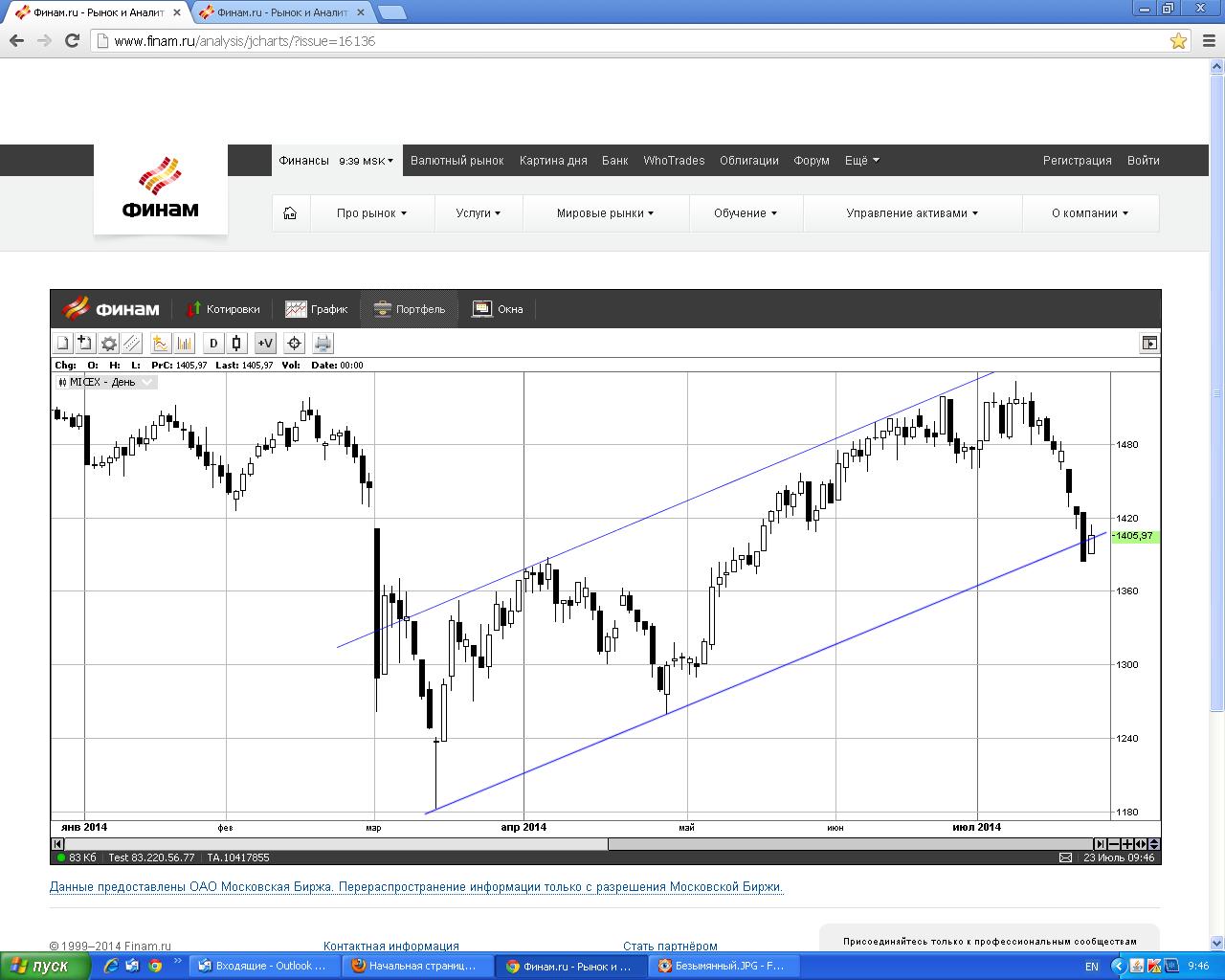Expand the Ещё dropdown
Viewport: 1225px width, 980px height.
coord(861,161)
